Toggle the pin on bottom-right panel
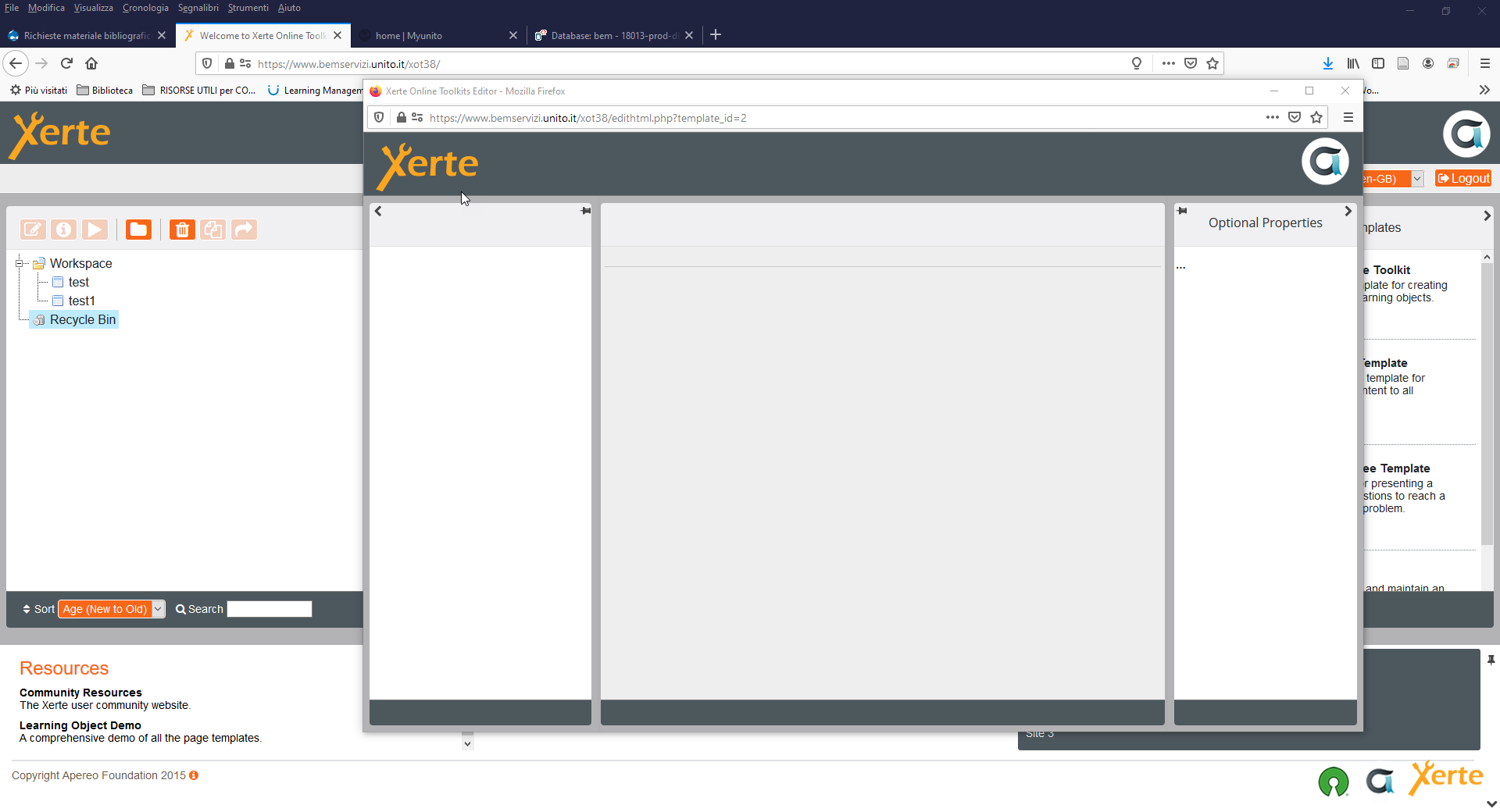The width and height of the screenshot is (1500, 812). click(x=1491, y=661)
